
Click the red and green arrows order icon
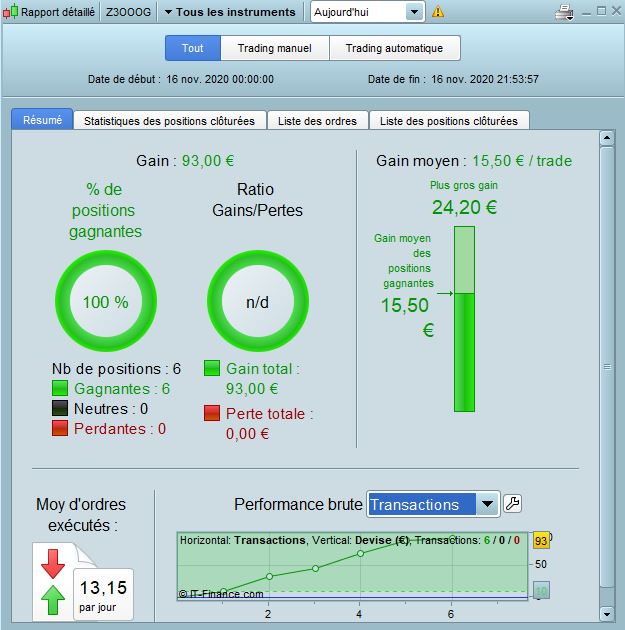pyautogui.click(x=53, y=581)
